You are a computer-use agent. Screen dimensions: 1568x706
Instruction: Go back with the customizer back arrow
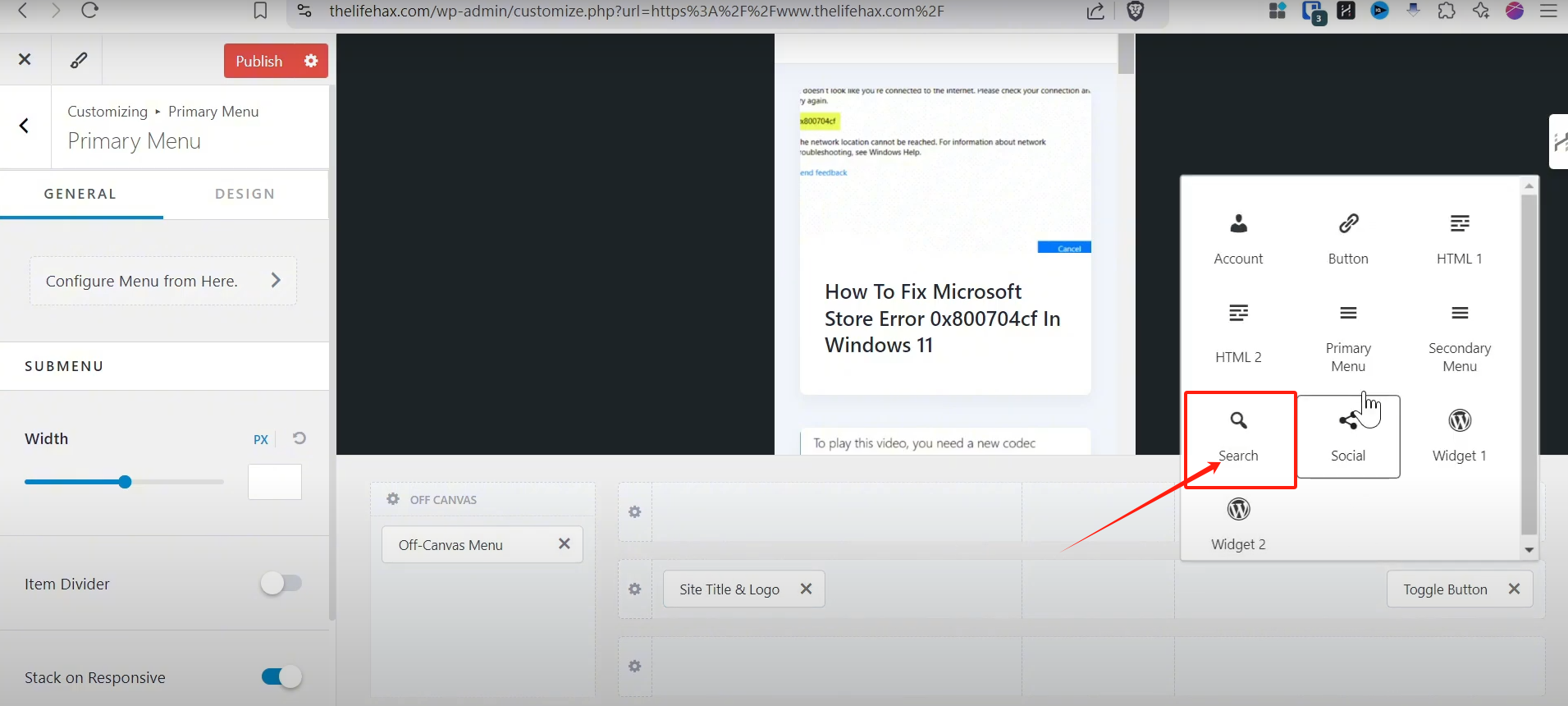pyautogui.click(x=25, y=126)
